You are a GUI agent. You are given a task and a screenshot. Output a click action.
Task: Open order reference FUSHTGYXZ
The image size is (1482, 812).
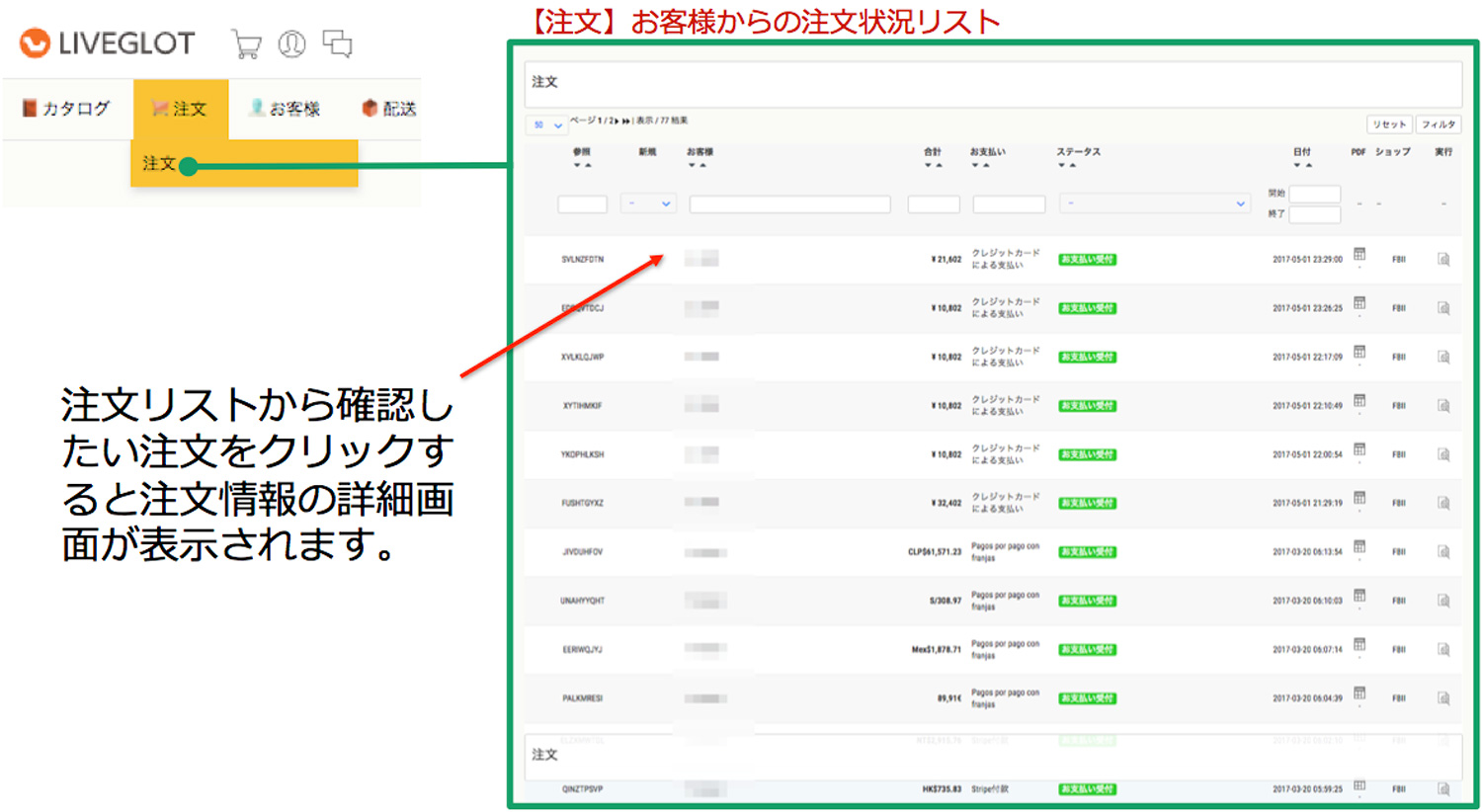pyautogui.click(x=583, y=503)
